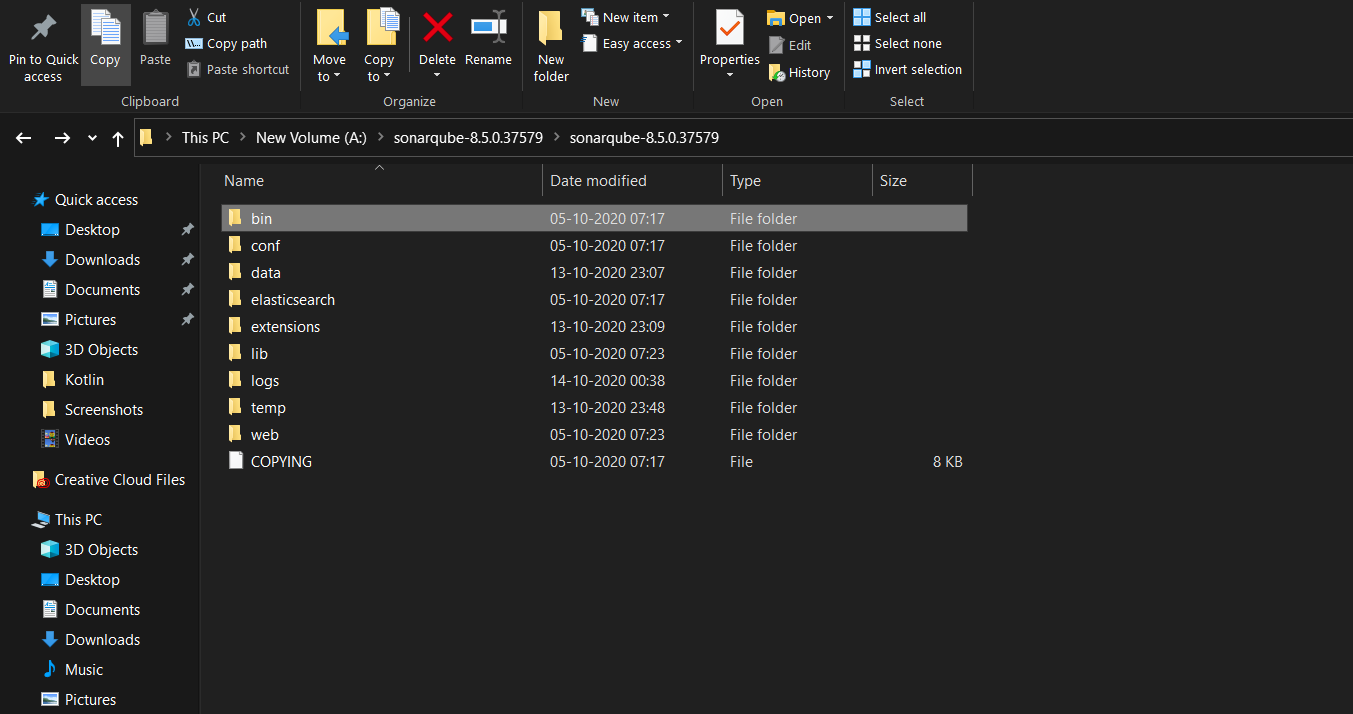Go forward with the right arrow
This screenshot has width=1353, height=714.
tap(62, 138)
